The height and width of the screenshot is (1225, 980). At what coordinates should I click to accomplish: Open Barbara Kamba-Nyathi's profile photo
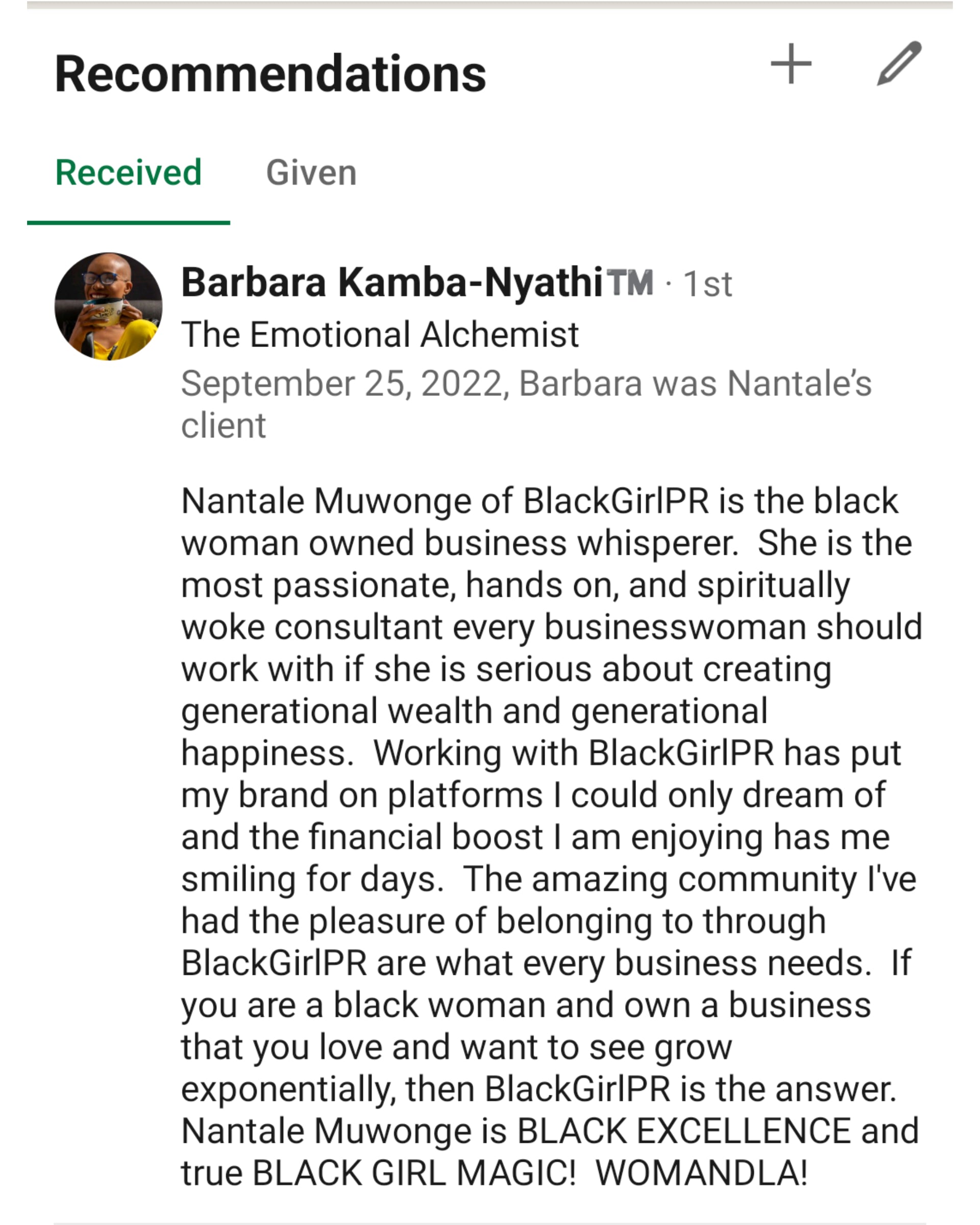109,307
